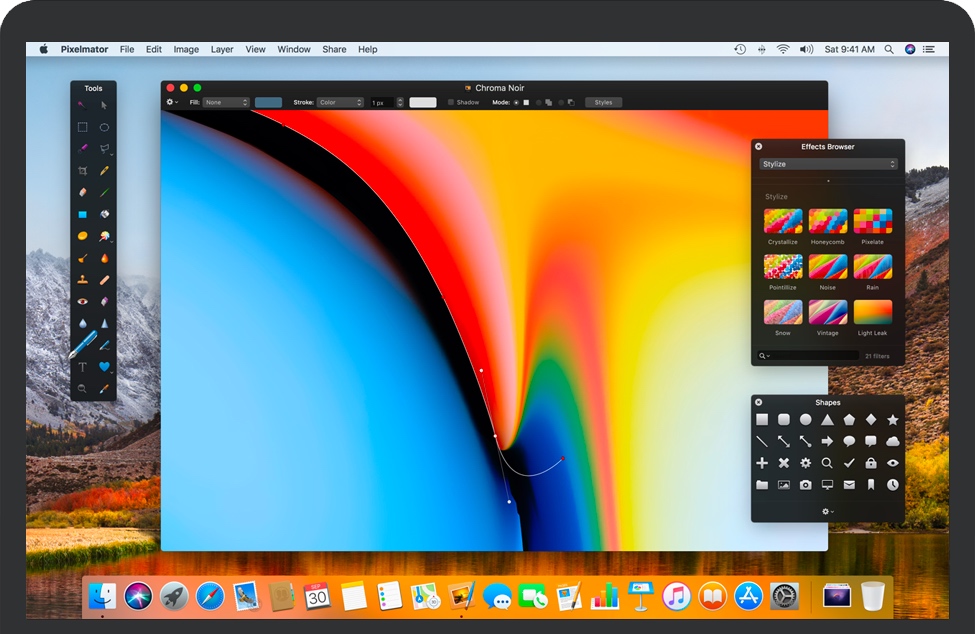Select the Red Eye tool

(82, 301)
